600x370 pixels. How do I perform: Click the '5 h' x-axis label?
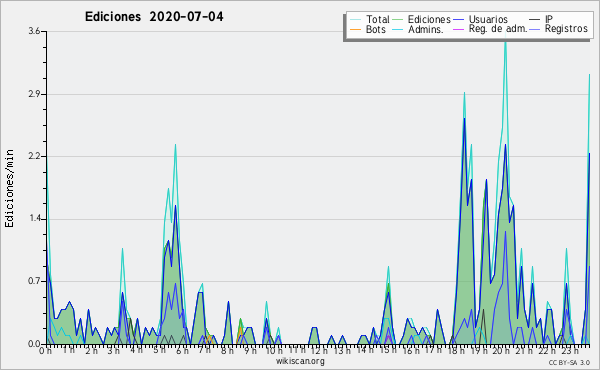(159, 350)
